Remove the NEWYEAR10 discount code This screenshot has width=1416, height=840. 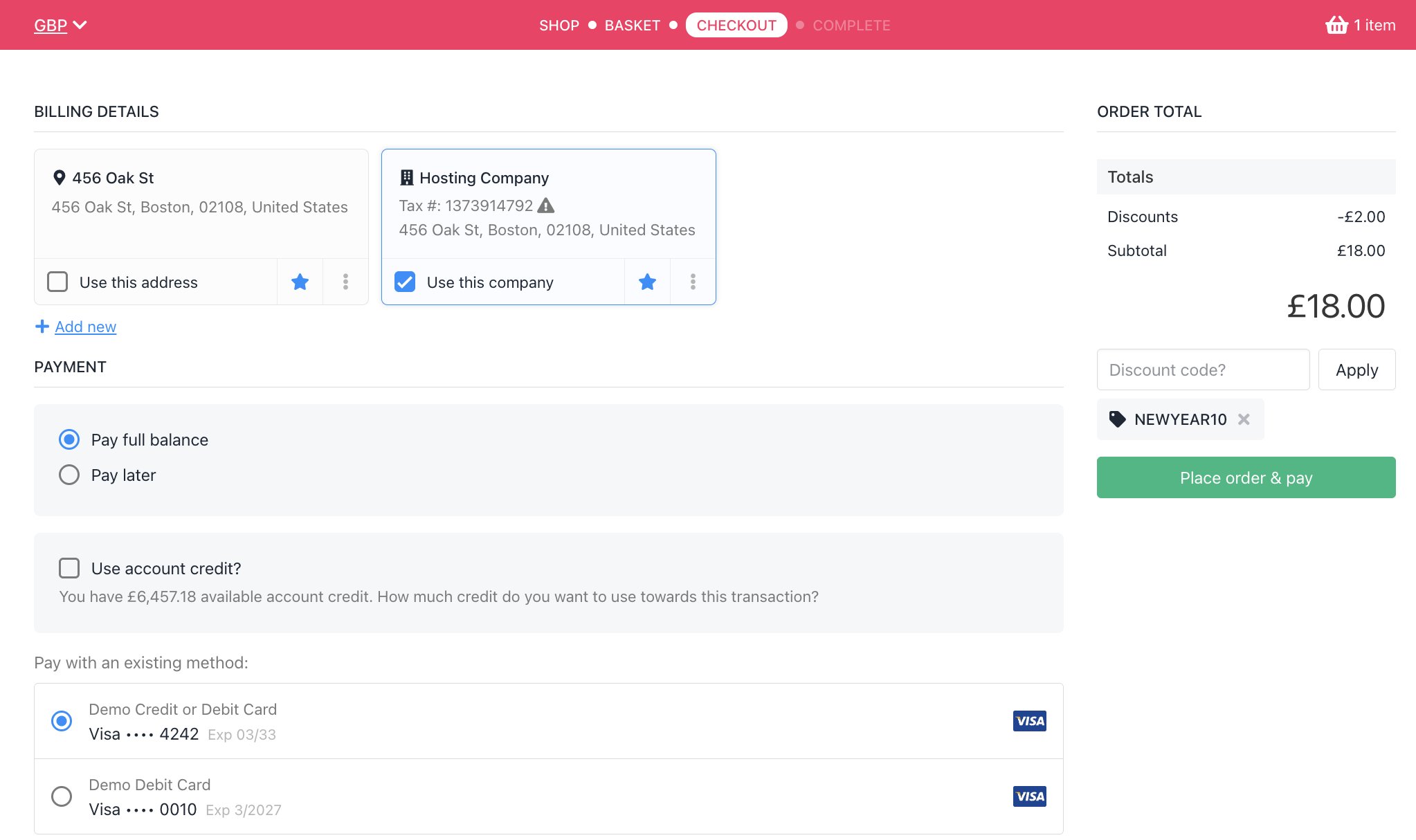1244,419
